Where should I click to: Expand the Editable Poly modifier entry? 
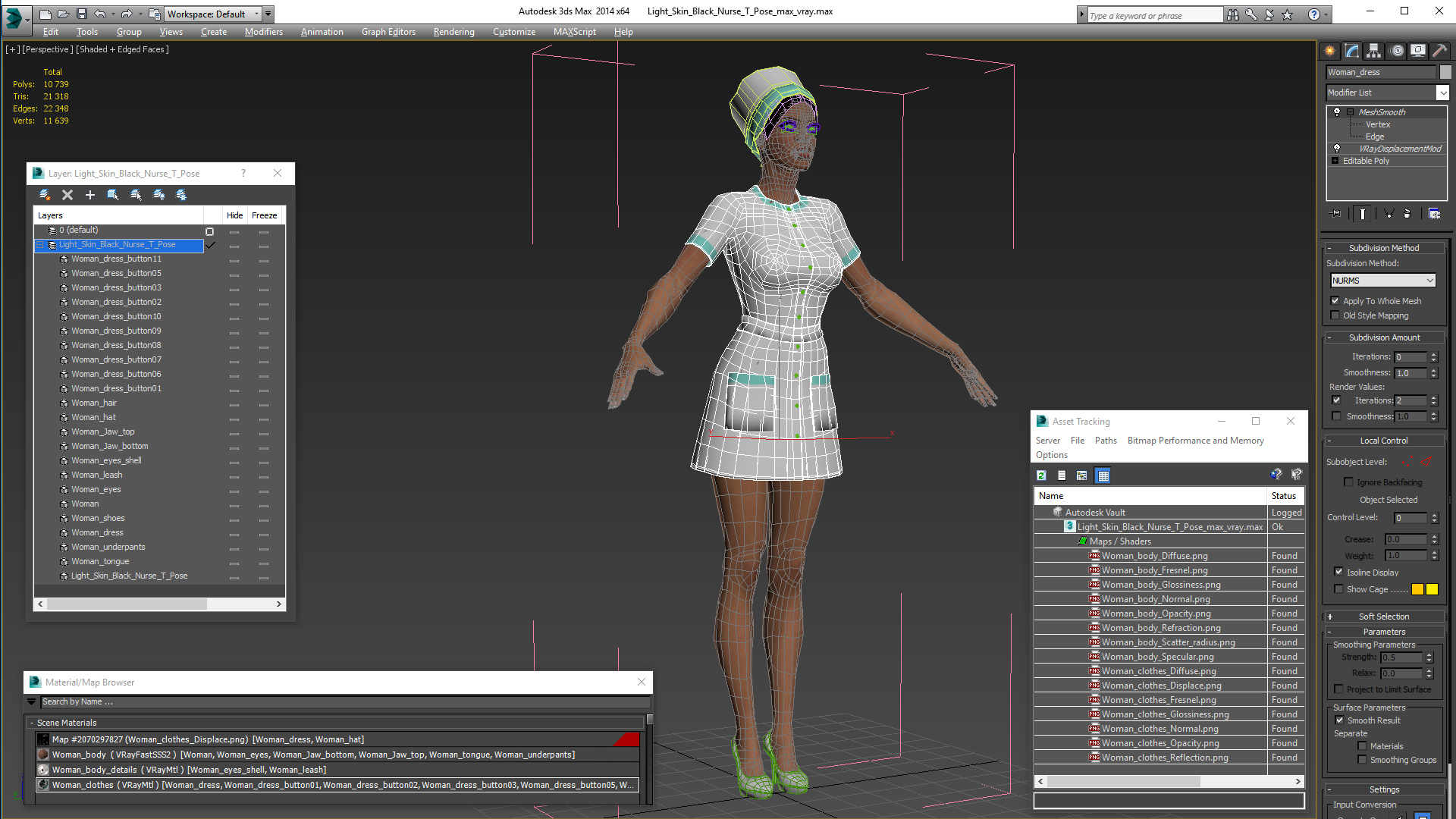1335,161
